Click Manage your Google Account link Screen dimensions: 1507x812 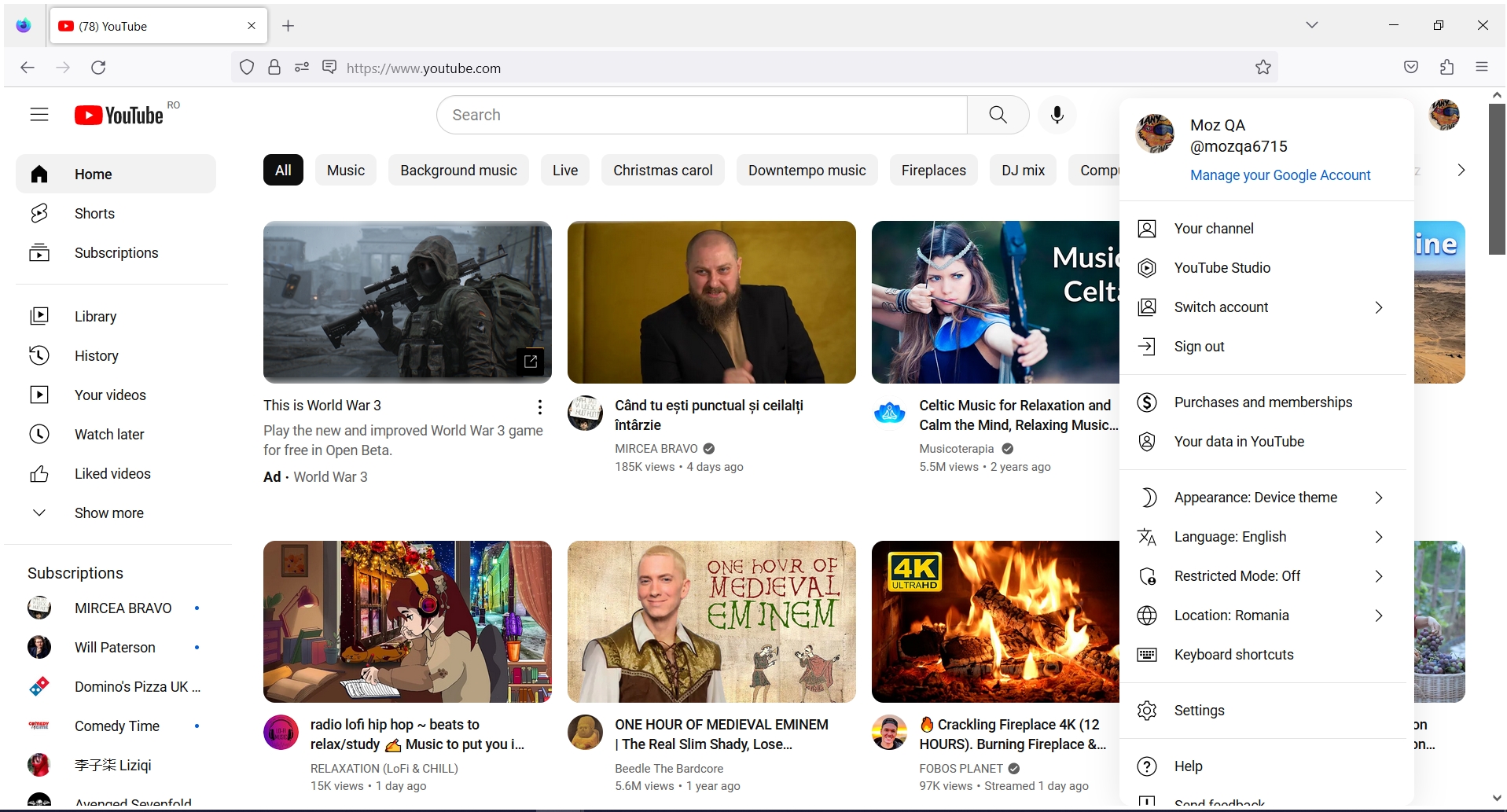(1281, 175)
